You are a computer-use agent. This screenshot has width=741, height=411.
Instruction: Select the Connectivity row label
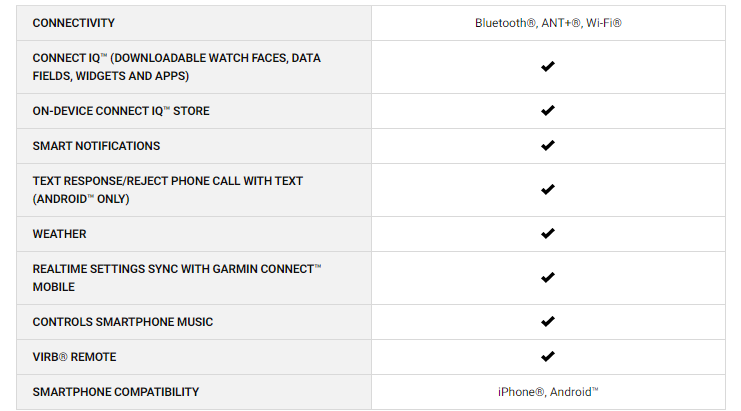click(74, 23)
